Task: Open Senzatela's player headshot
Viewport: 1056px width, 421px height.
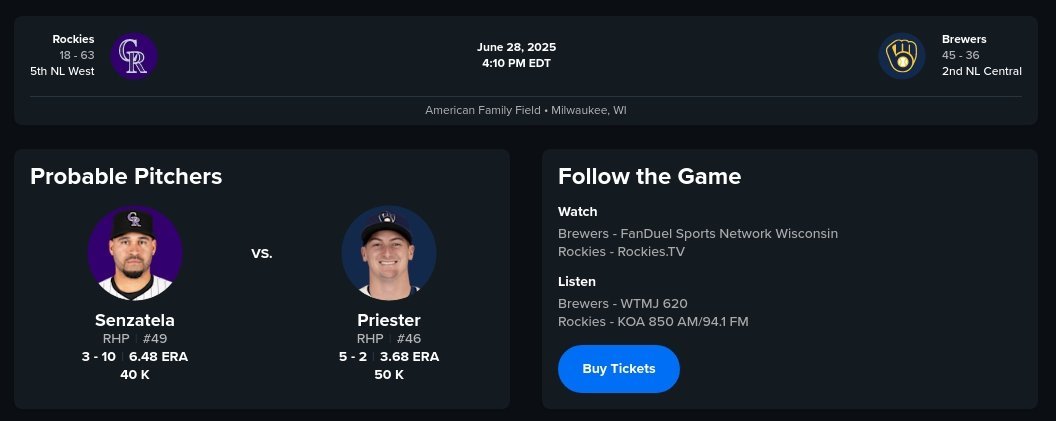Action: [135, 253]
